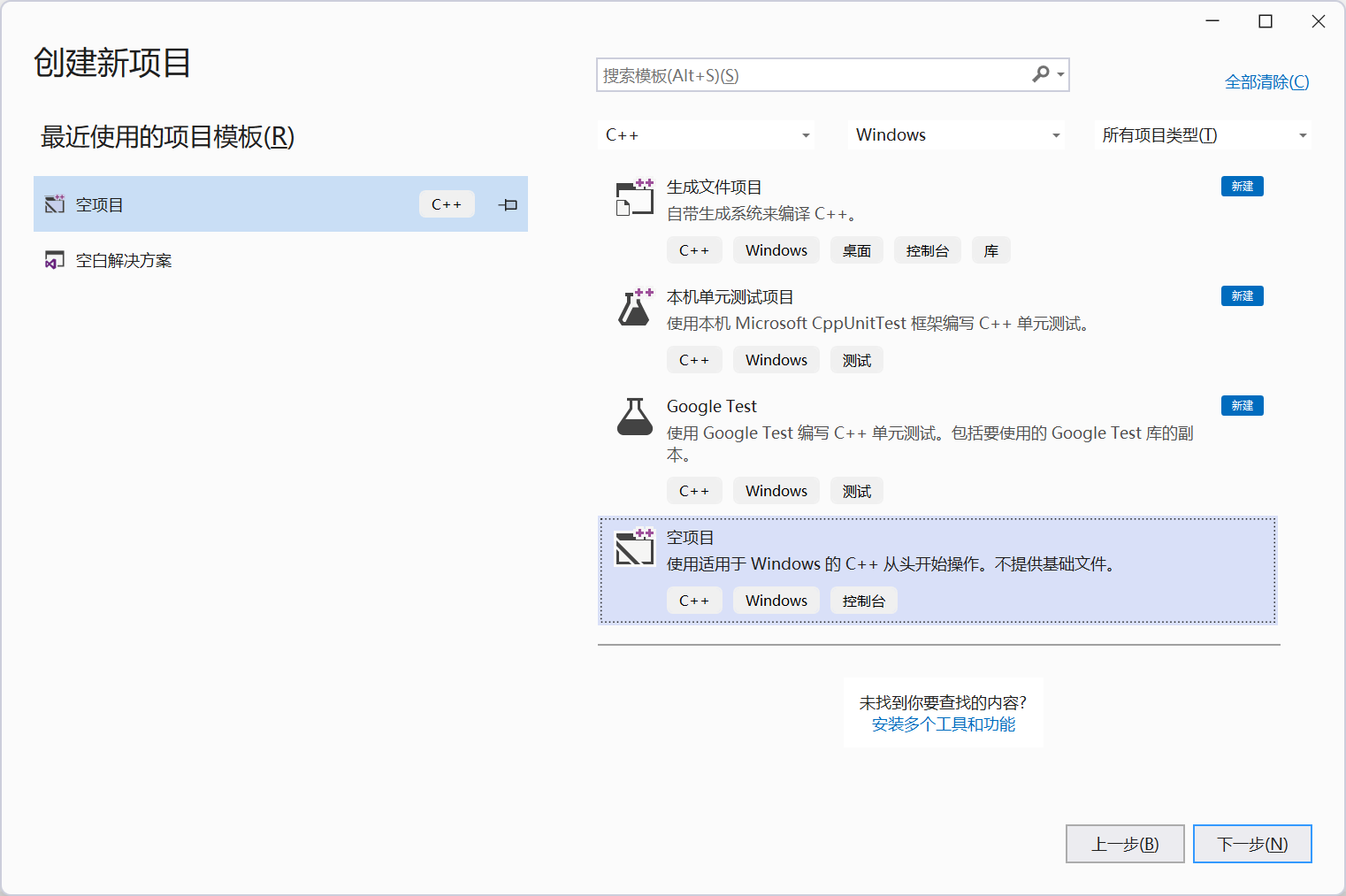Continue with 下一步 button
Viewport: 1346px width, 896px height.
[1252, 844]
